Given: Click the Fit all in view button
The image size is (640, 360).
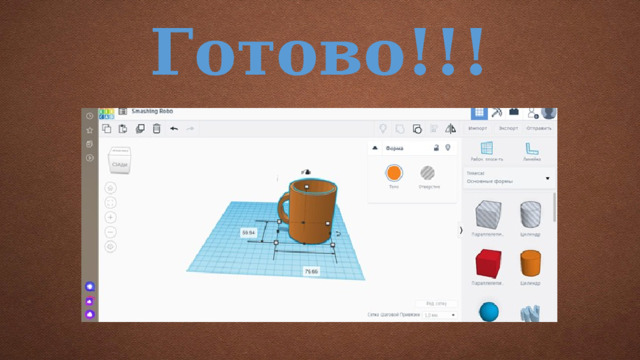Looking at the screenshot, I should tap(110, 203).
